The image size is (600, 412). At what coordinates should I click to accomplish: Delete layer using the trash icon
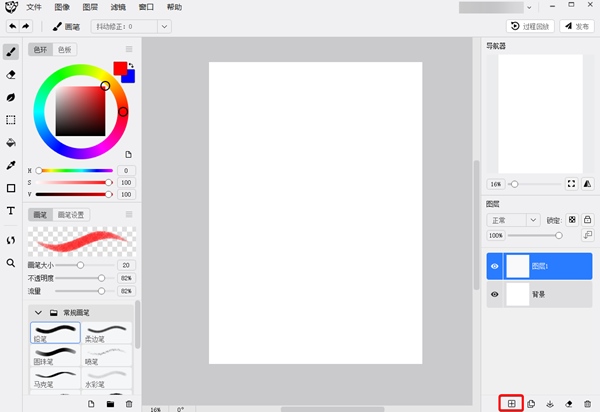tap(588, 403)
